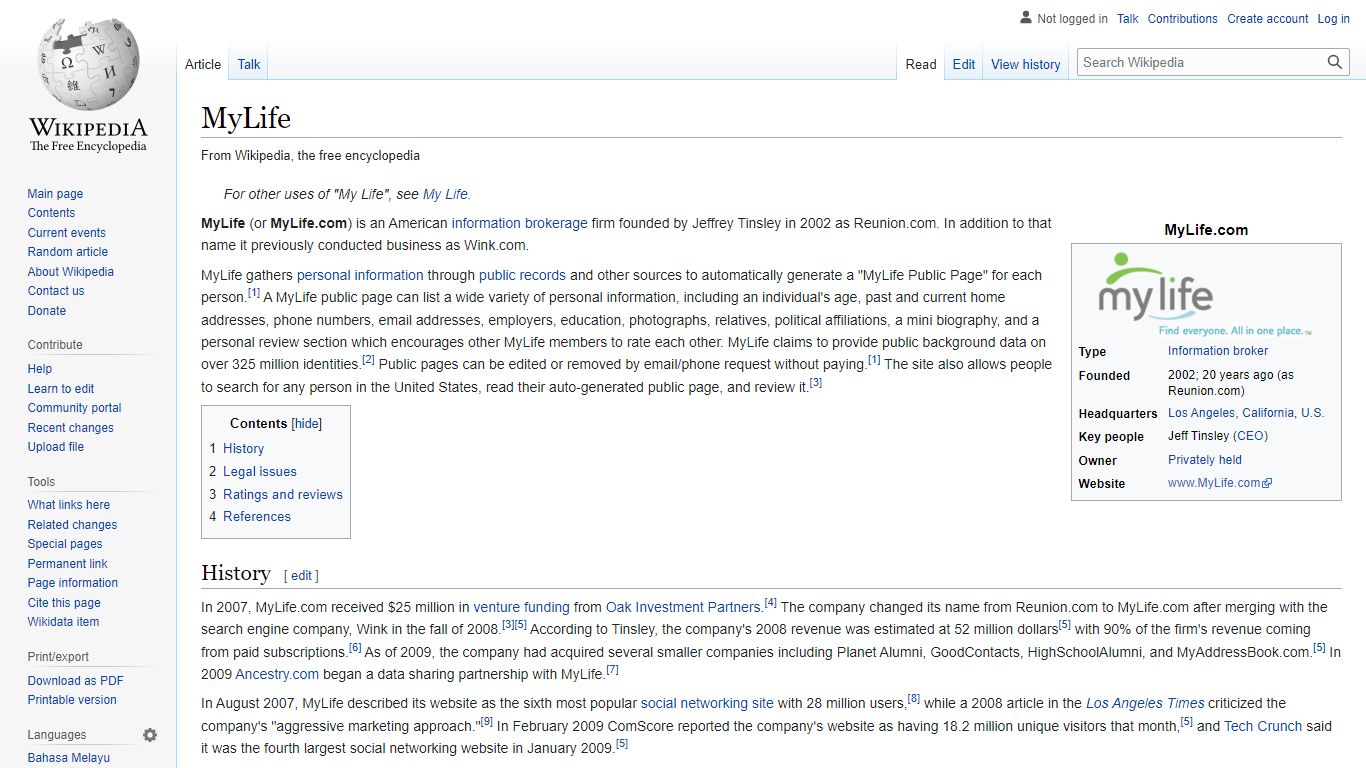Image resolution: width=1366 pixels, height=768 pixels.
Task: Click Cite this page link
Action: click(64, 603)
